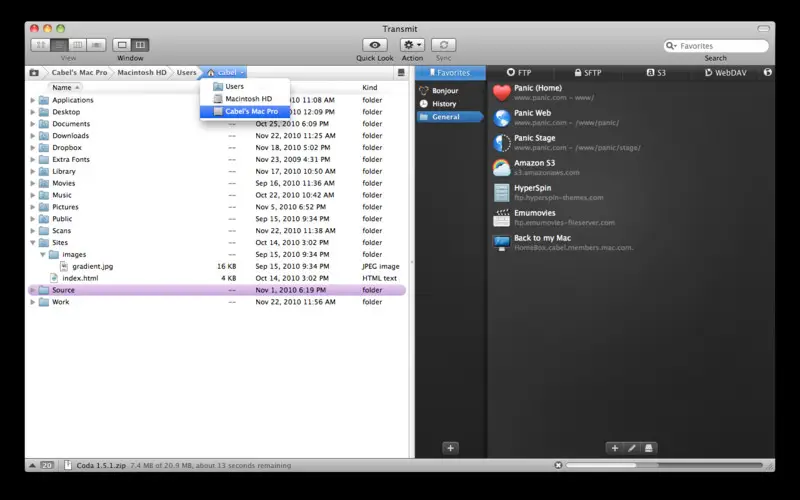Open the Favorites tab
The image size is (800, 500).
pyautogui.click(x=450, y=72)
